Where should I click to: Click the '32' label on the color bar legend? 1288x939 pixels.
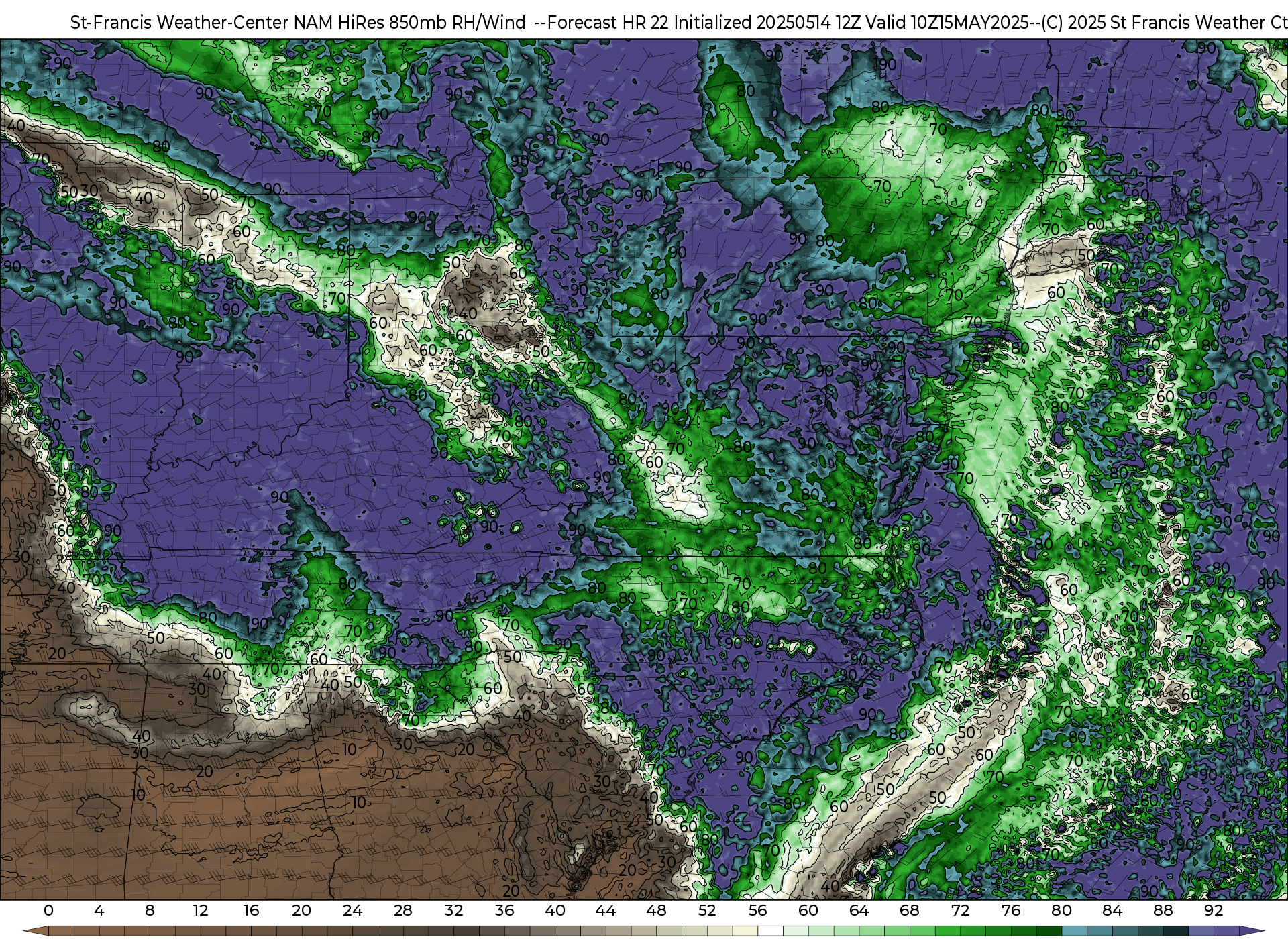[453, 911]
